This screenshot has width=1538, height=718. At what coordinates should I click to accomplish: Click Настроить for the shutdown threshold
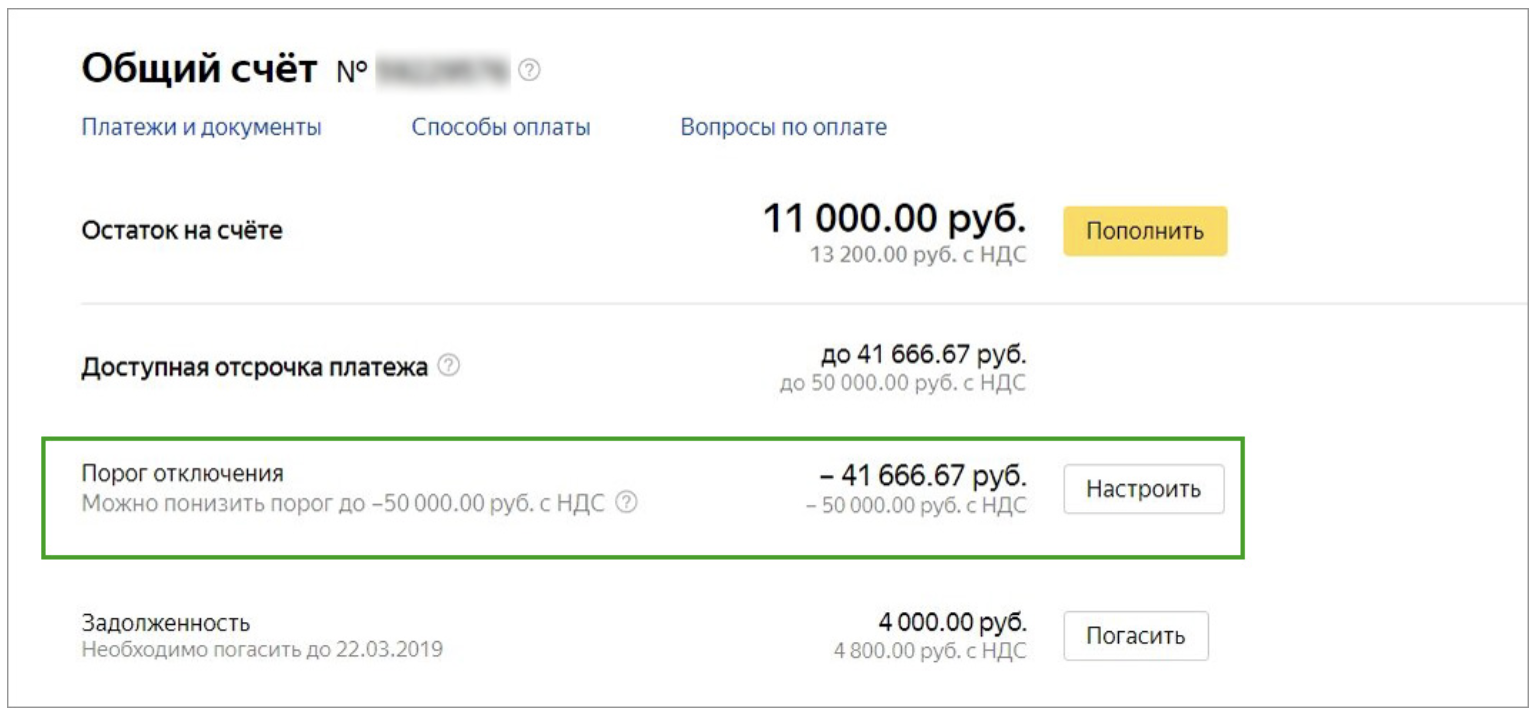(1144, 490)
